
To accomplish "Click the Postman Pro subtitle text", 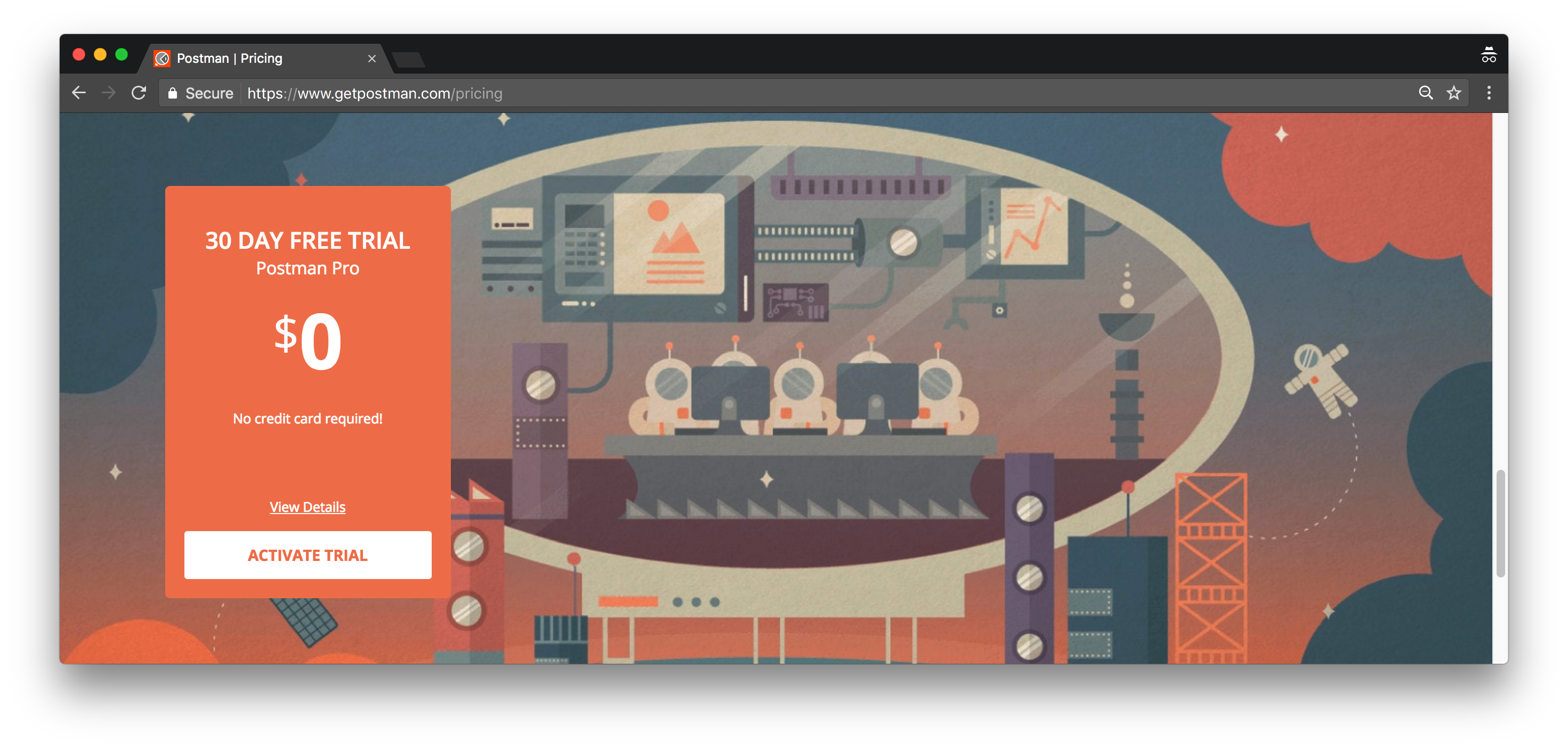I will pos(308,268).
